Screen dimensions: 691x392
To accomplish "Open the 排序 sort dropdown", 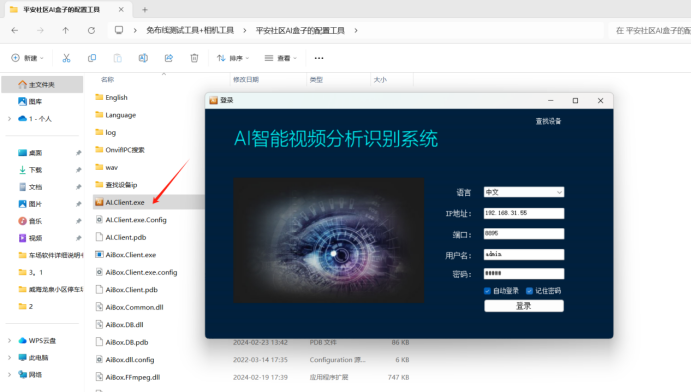I will 233,58.
